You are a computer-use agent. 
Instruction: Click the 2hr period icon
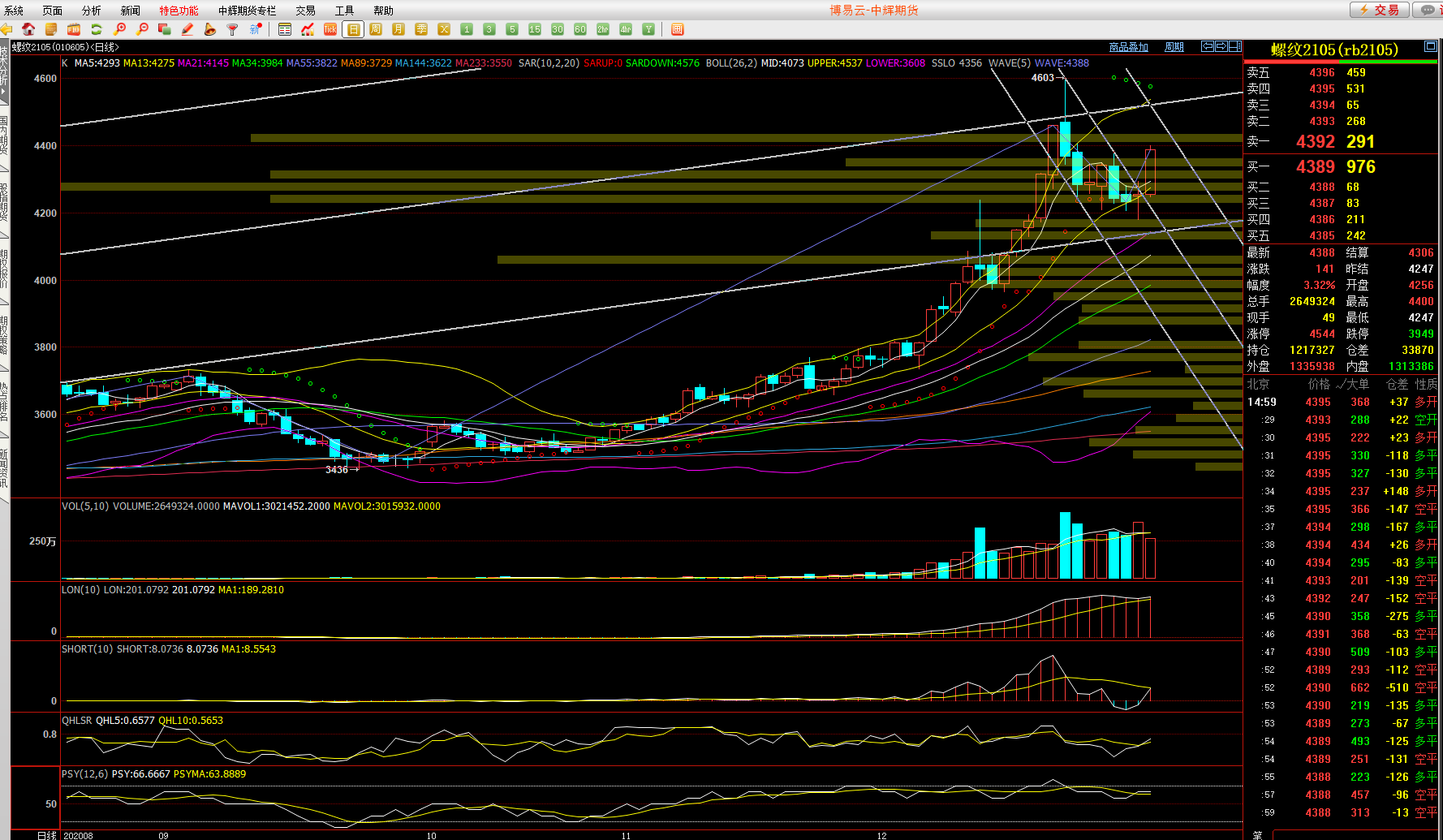603,29
